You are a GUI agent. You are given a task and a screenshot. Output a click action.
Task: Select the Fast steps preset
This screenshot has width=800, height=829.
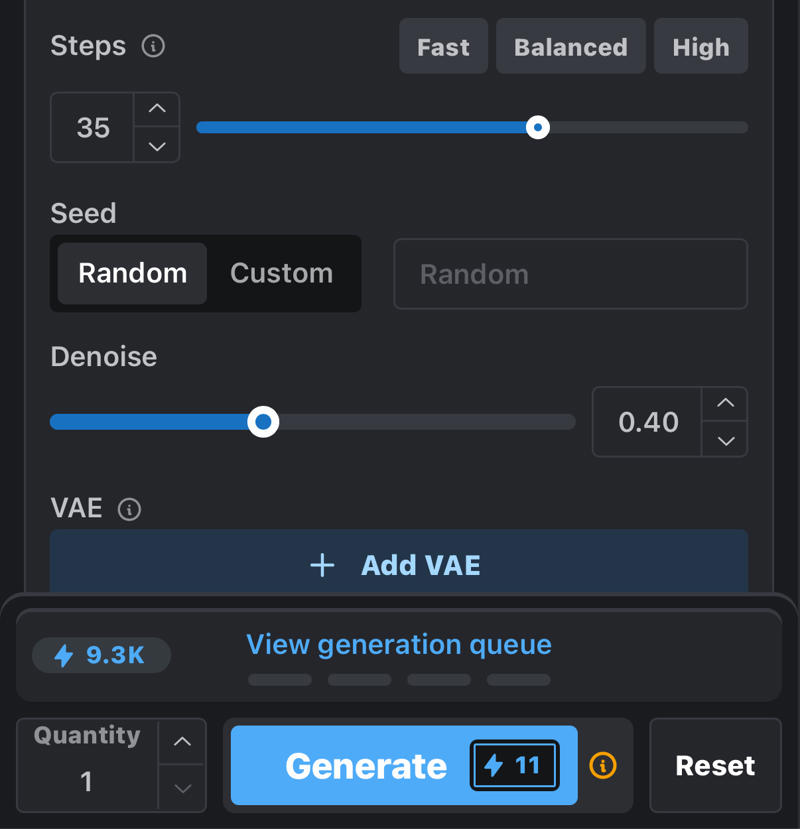[443, 47]
